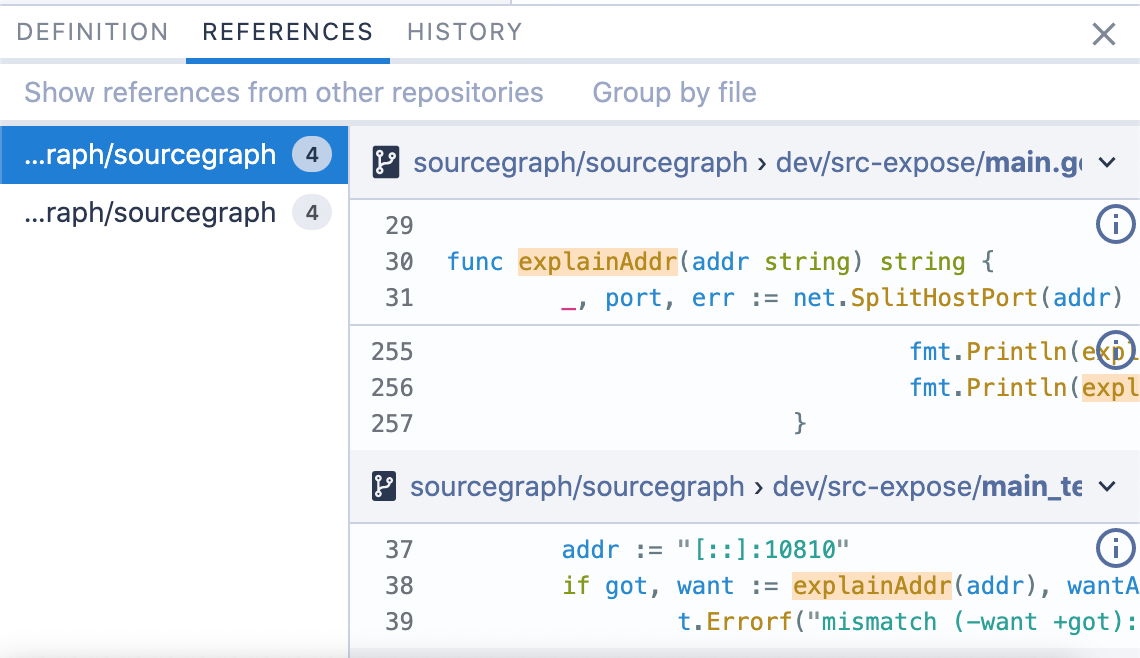Image resolution: width=1140 pixels, height=658 pixels.
Task: Collapse the main_test file results
Action: point(1107,486)
